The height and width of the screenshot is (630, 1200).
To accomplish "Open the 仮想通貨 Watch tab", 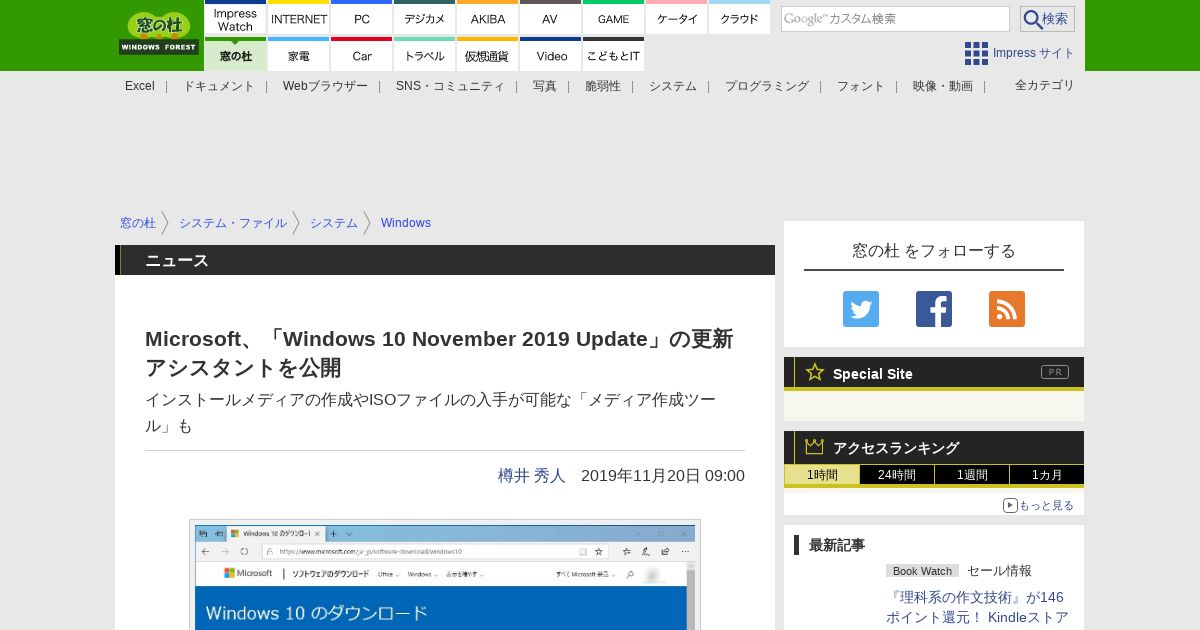I will click(x=488, y=55).
